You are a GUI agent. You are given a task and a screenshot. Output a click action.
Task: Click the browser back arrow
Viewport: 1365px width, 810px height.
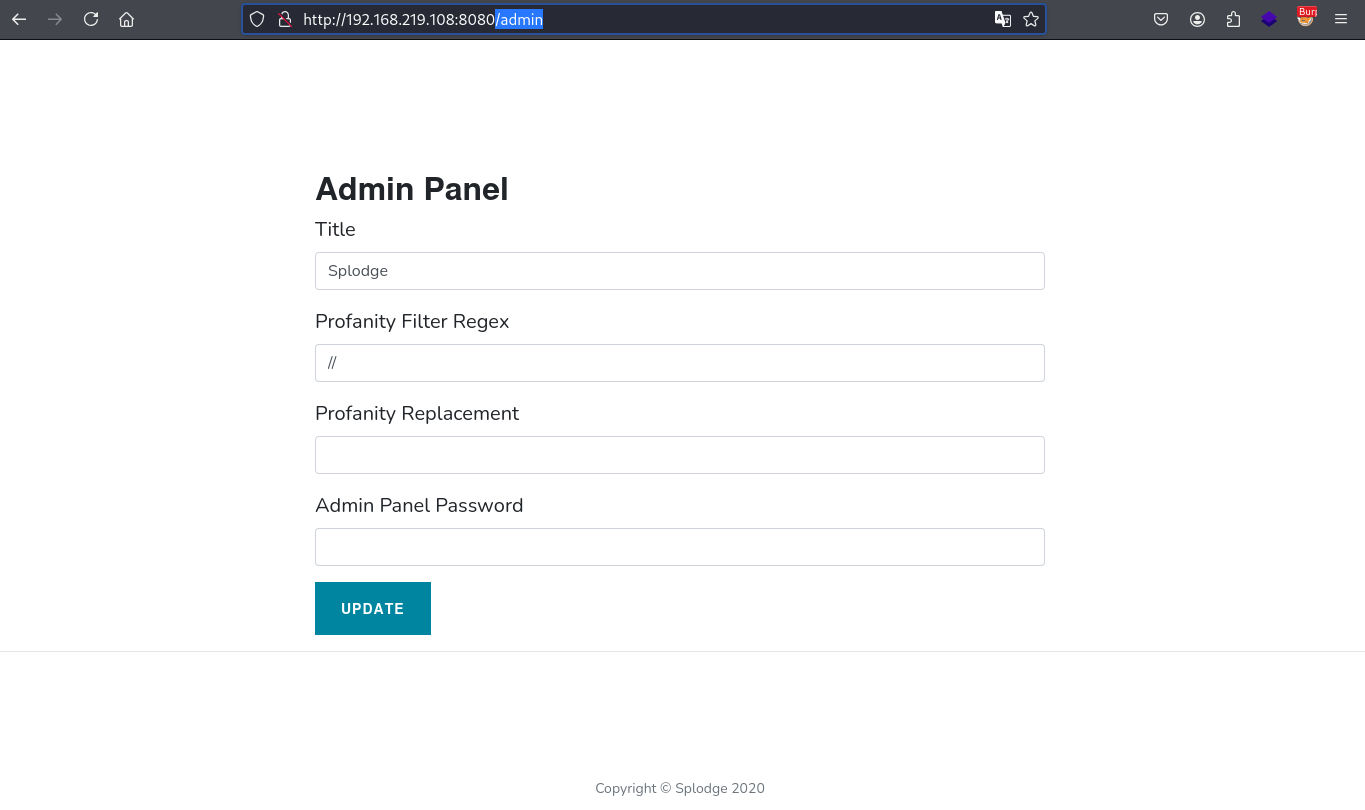19,19
